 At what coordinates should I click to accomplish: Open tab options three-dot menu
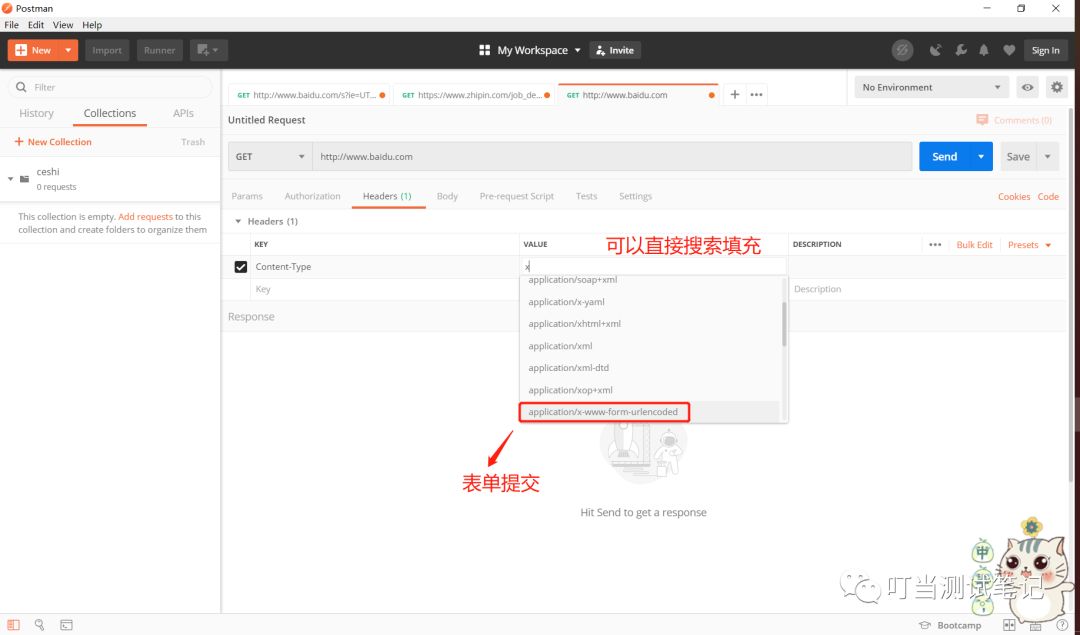pyautogui.click(x=756, y=94)
